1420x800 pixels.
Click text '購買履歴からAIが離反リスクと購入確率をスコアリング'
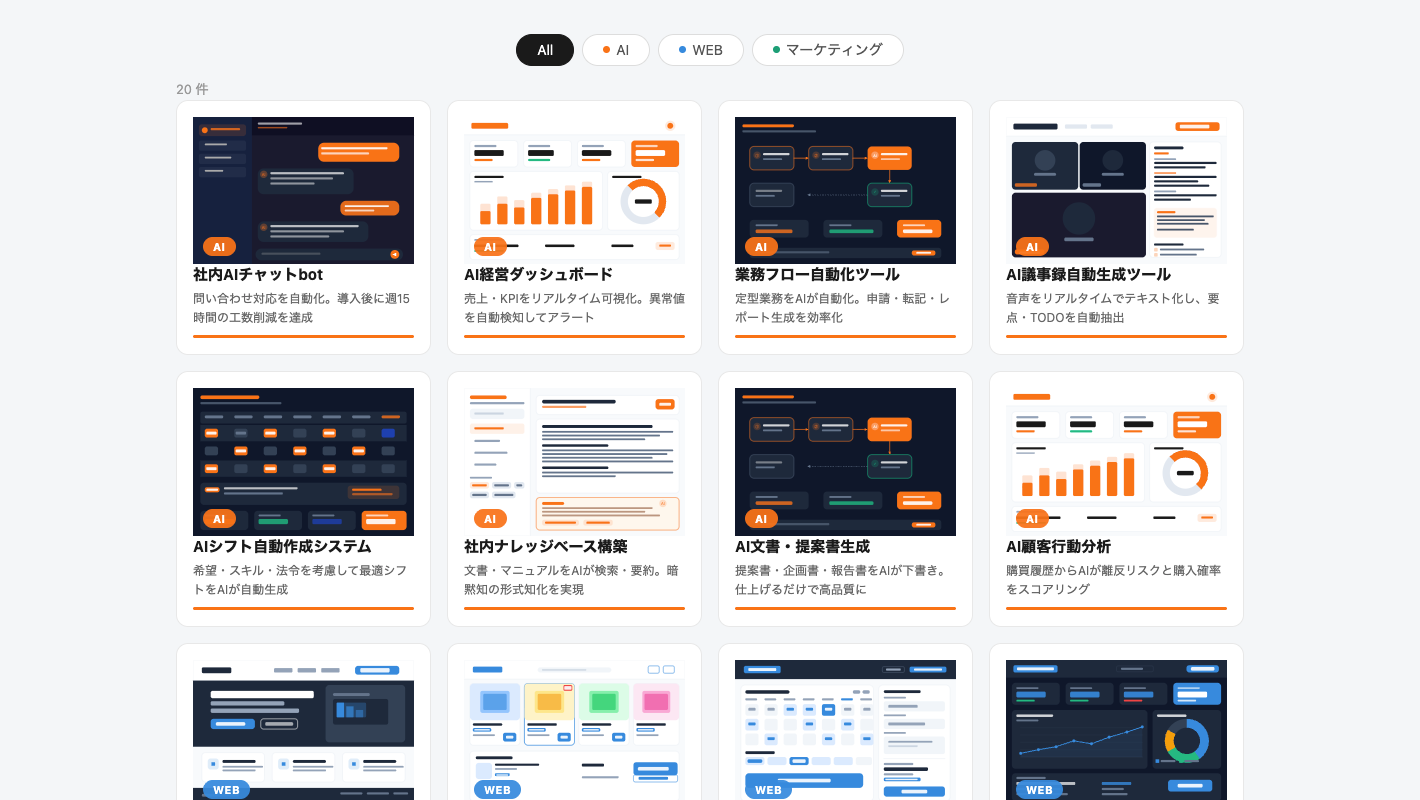(x=1114, y=580)
